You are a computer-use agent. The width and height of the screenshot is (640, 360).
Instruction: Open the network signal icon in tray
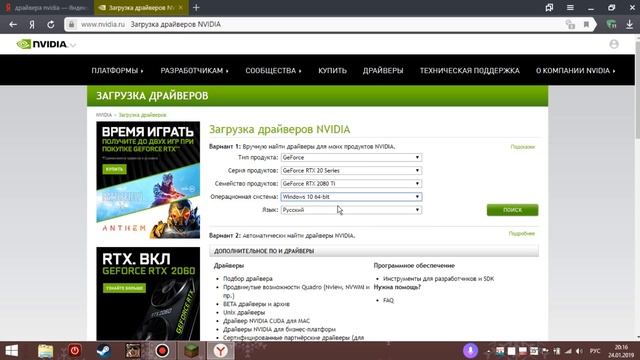tap(568, 351)
